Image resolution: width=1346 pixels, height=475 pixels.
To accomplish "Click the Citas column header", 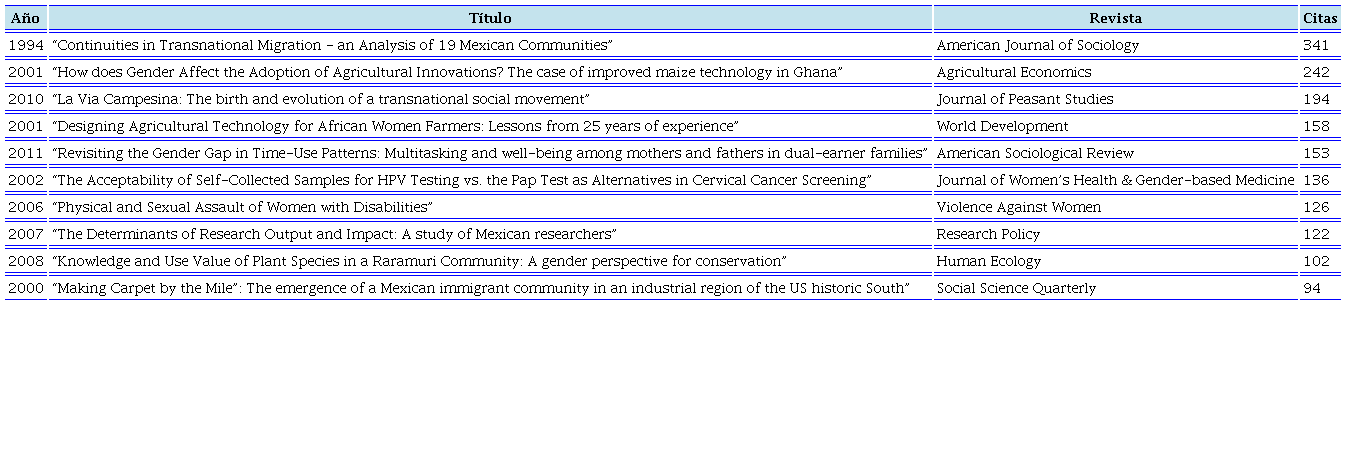I will (x=1320, y=18).
